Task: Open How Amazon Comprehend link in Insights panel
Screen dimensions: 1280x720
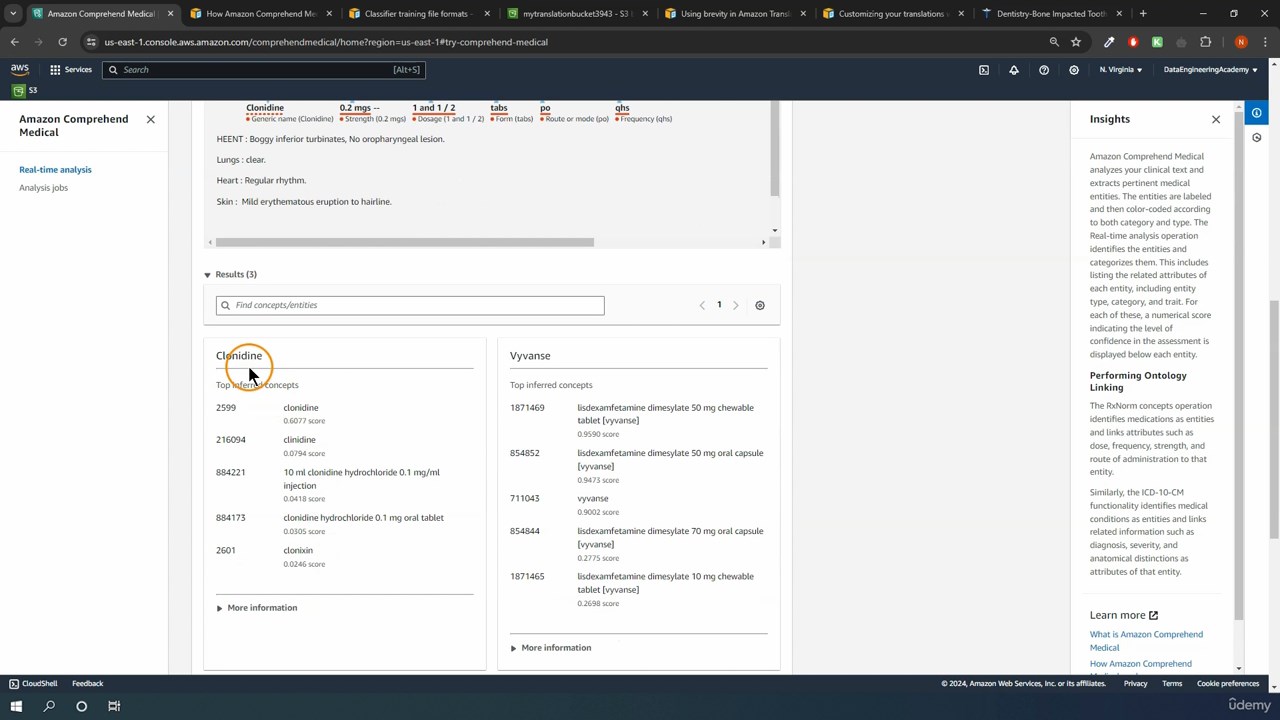Action: tap(1141, 664)
